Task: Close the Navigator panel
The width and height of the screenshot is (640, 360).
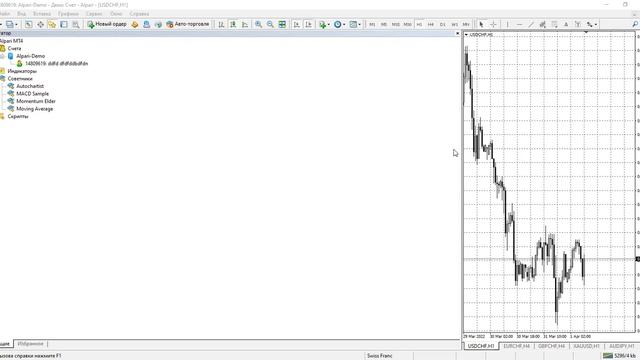Action: pos(457,33)
